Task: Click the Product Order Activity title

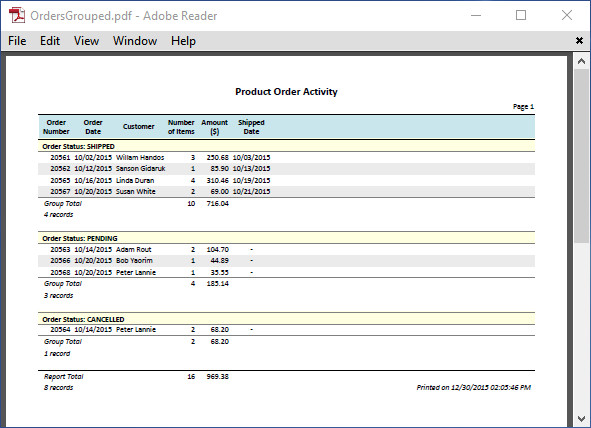Action: 286,92
